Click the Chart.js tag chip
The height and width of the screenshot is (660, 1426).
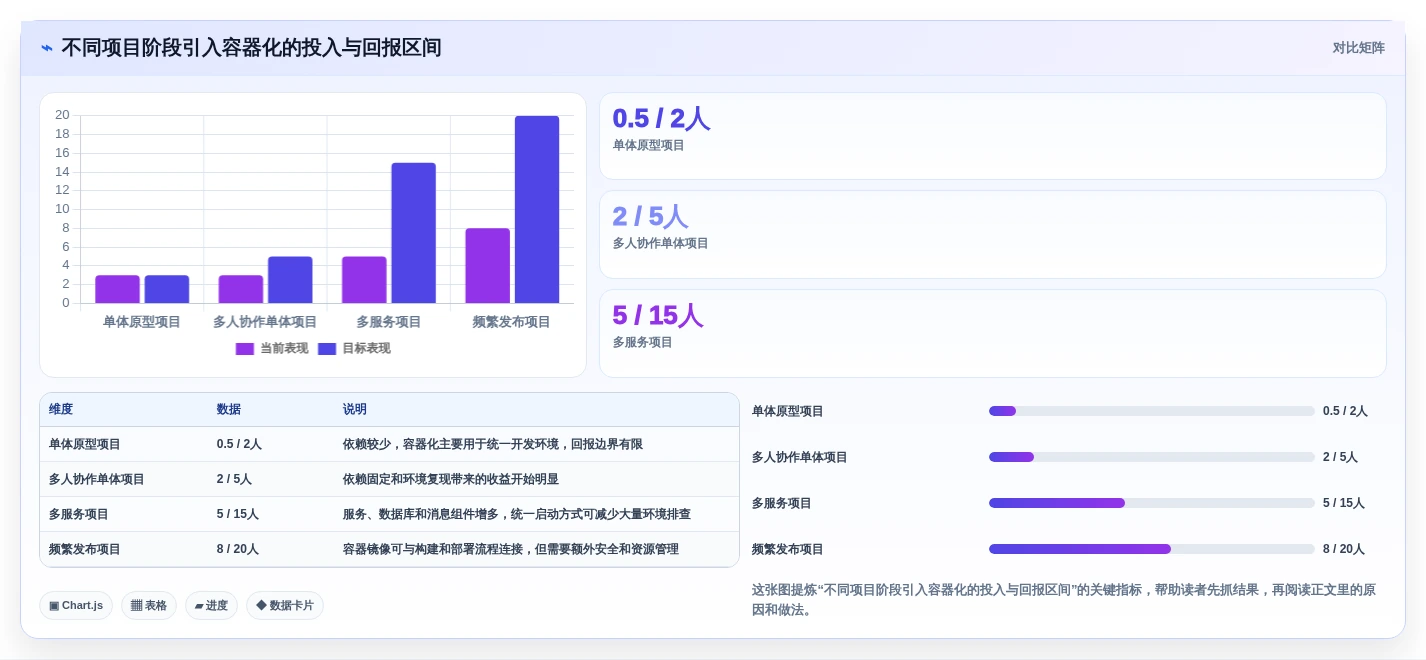[76, 606]
